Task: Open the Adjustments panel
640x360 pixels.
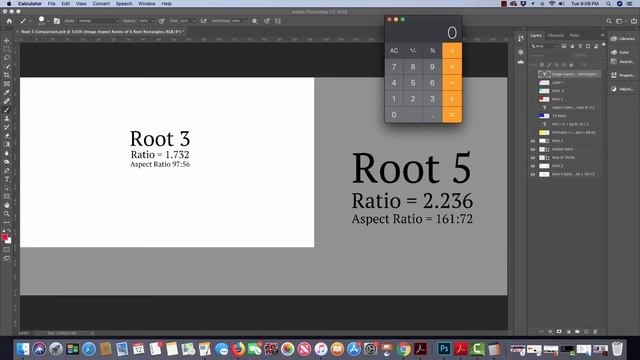Action: 622,89
